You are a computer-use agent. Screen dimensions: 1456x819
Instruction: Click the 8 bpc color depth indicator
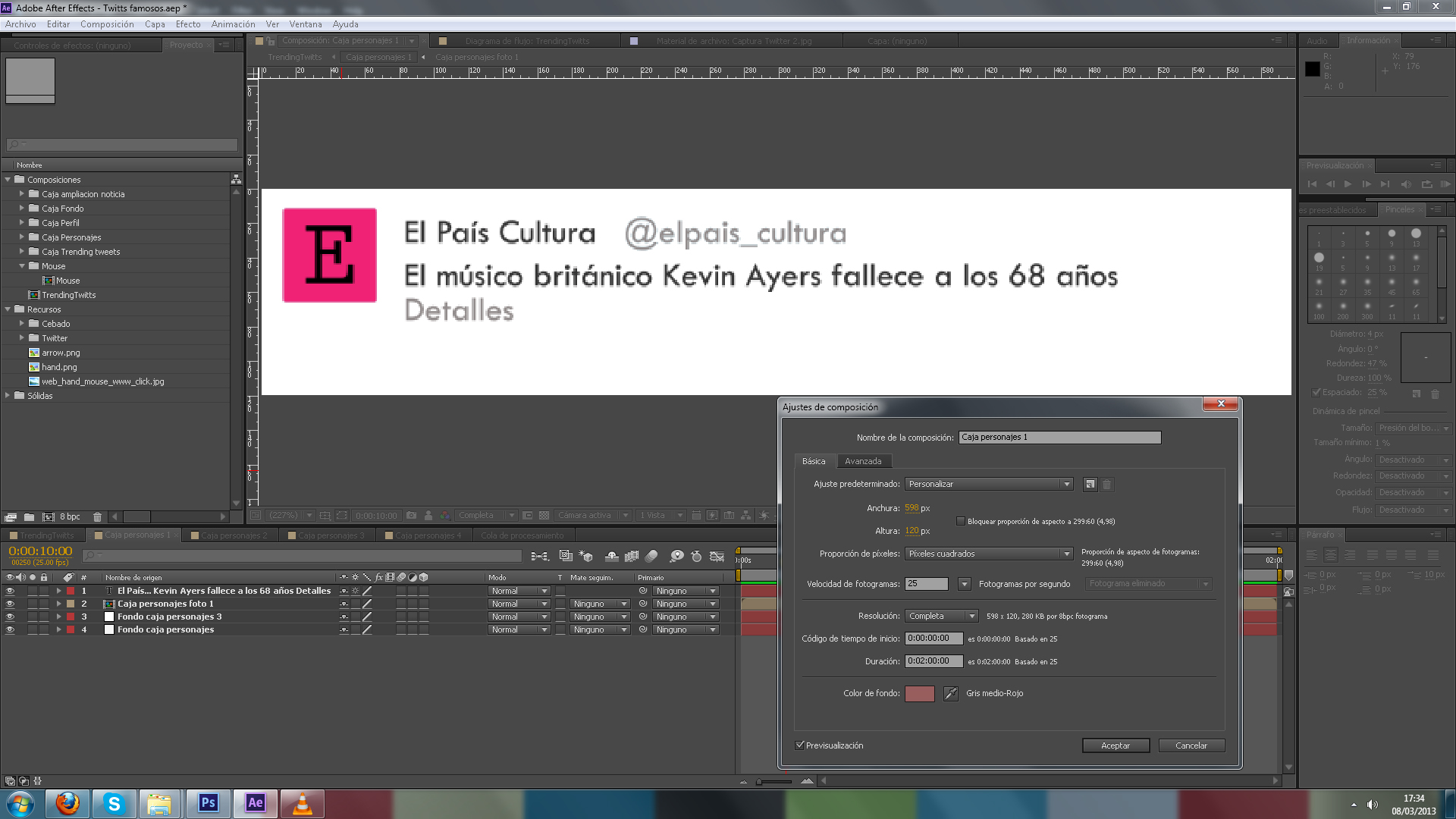[x=70, y=517]
